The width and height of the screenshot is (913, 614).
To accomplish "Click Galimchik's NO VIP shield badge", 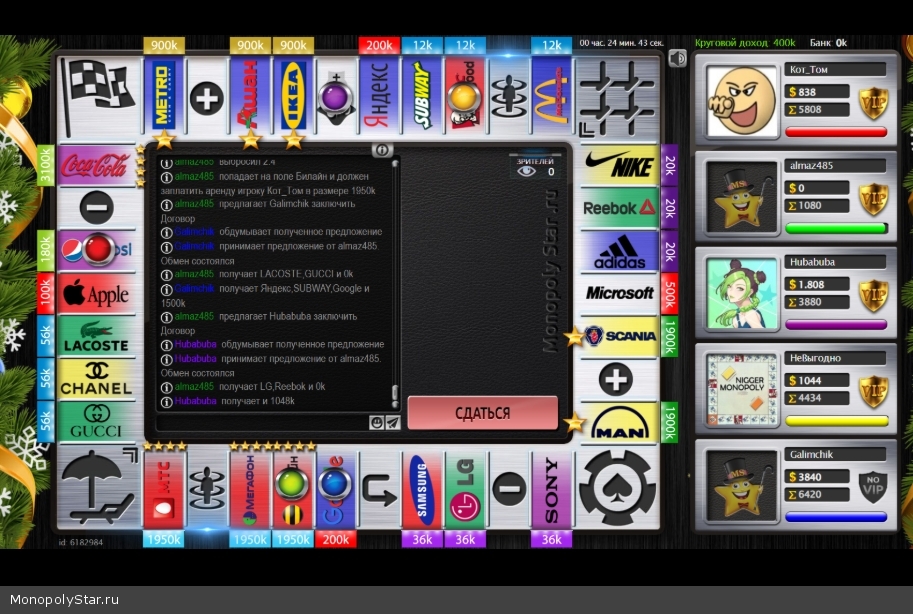I will click(x=873, y=487).
